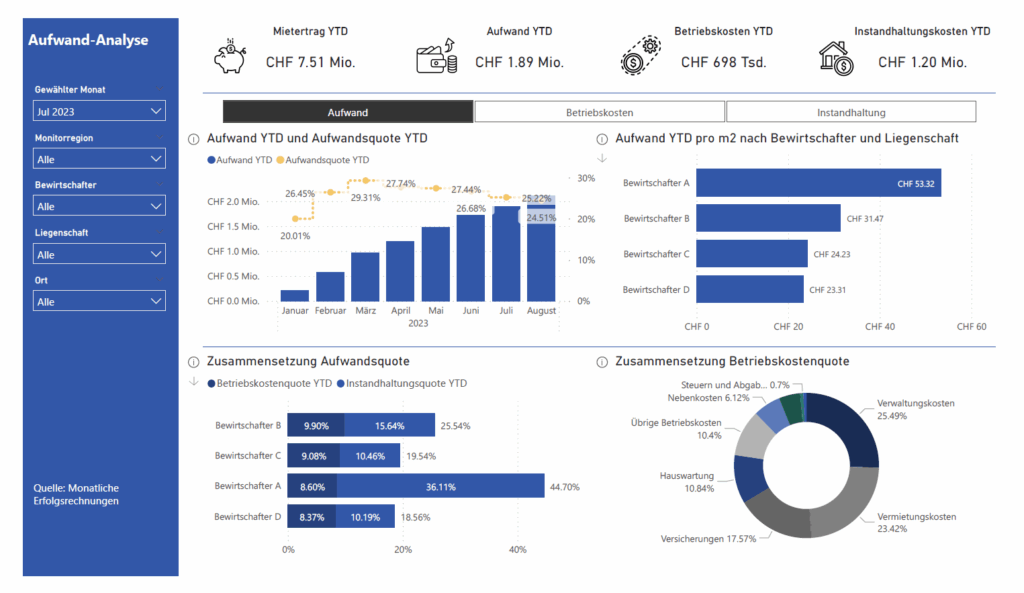Select the Bewirtschafter A bar CHF 53.32
The width and height of the screenshot is (1024, 593).
click(818, 183)
